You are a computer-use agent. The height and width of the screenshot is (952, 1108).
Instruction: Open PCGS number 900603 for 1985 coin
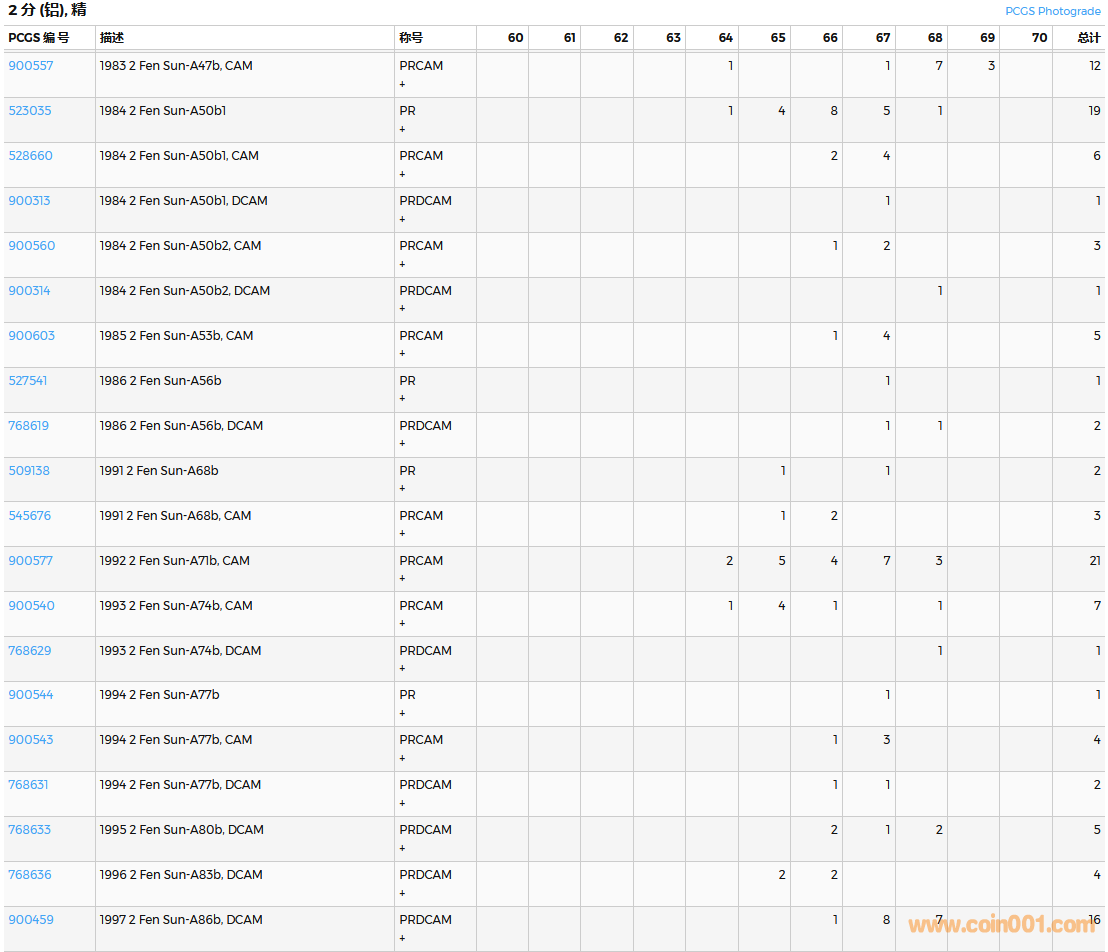coord(32,336)
